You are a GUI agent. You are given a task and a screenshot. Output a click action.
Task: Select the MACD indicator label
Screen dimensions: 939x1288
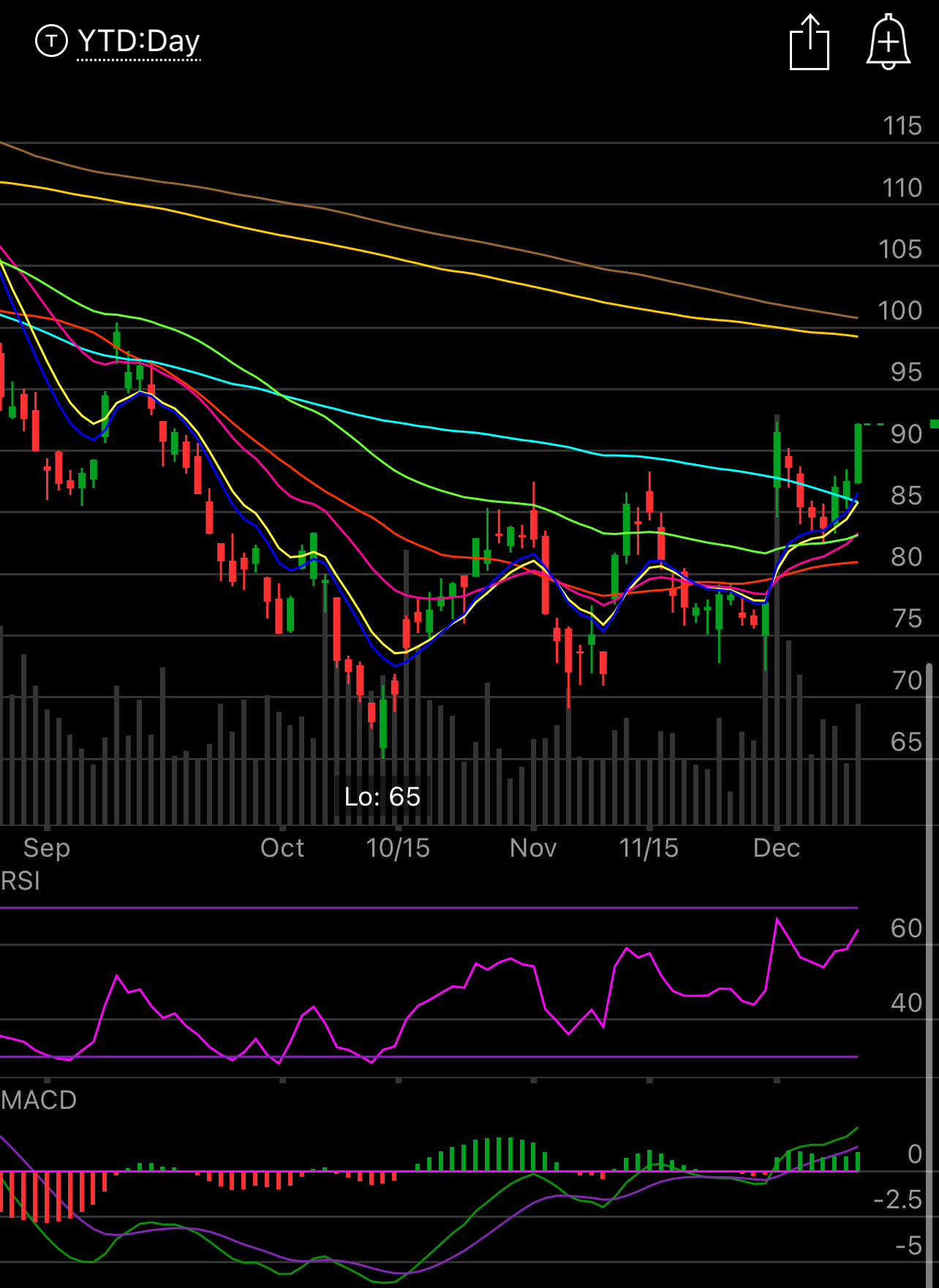[39, 1100]
